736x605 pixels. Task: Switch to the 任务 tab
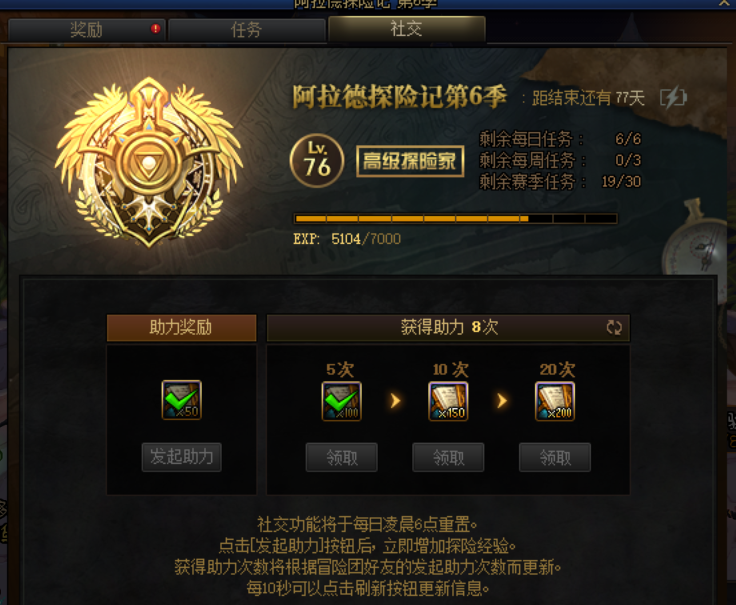[246, 30]
